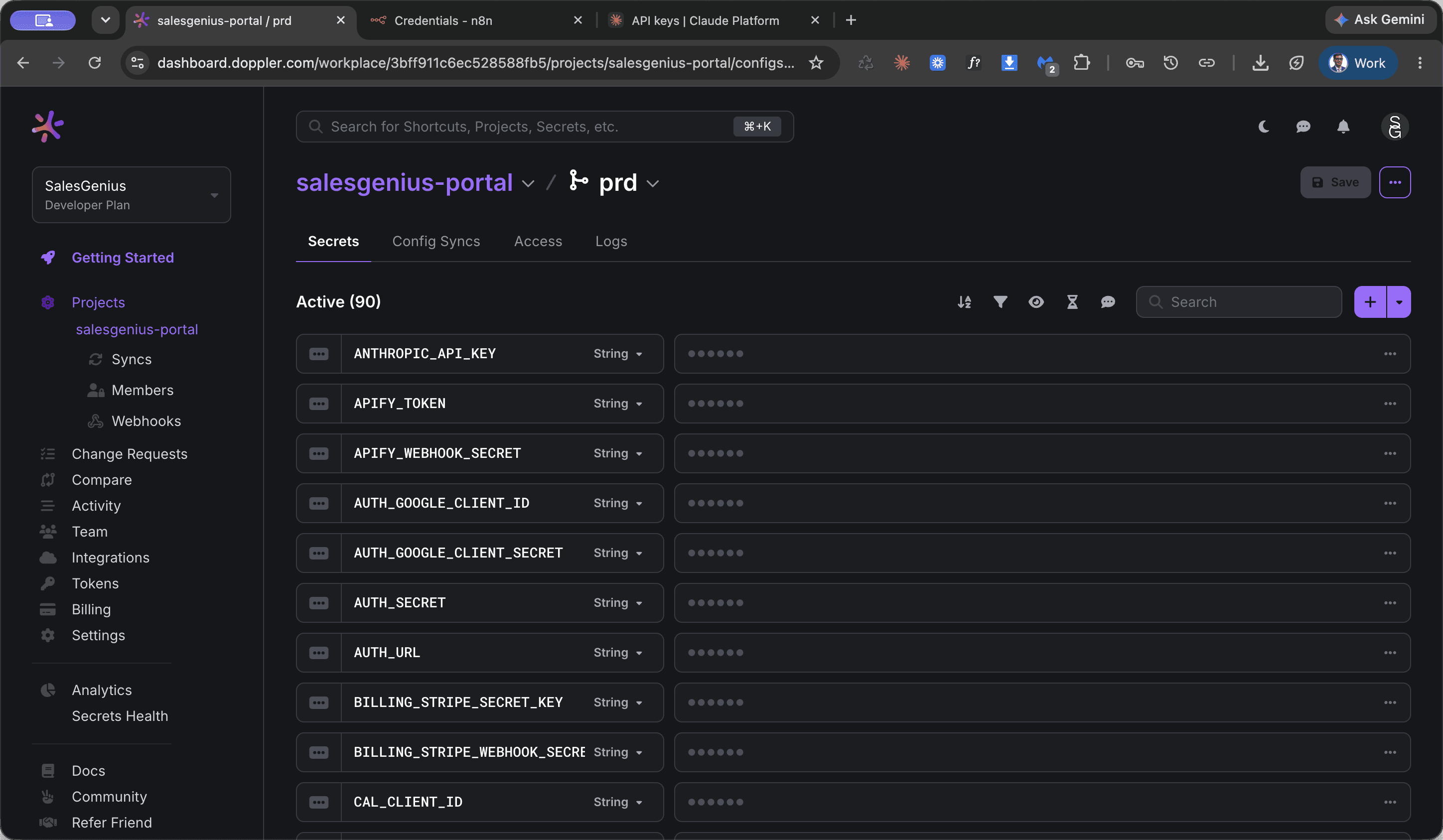Click the Docs book icon
Viewport: 1443px width, 840px height.
47,771
